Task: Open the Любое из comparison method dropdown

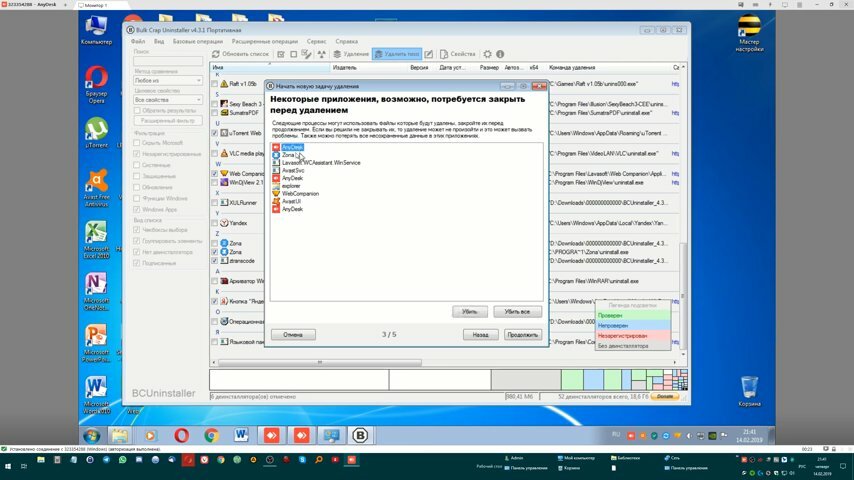Action: tap(168, 80)
